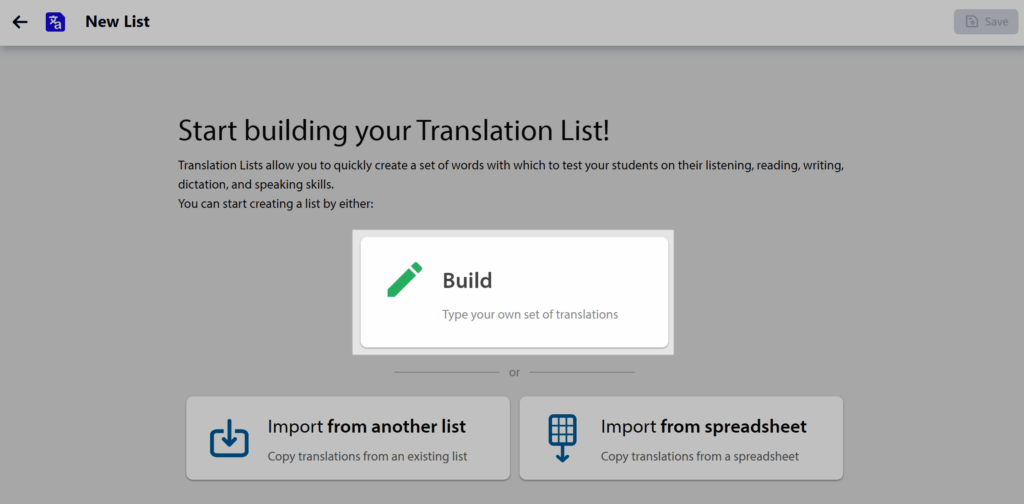
Task: Click the blue translation app icon
Action: click(56, 22)
